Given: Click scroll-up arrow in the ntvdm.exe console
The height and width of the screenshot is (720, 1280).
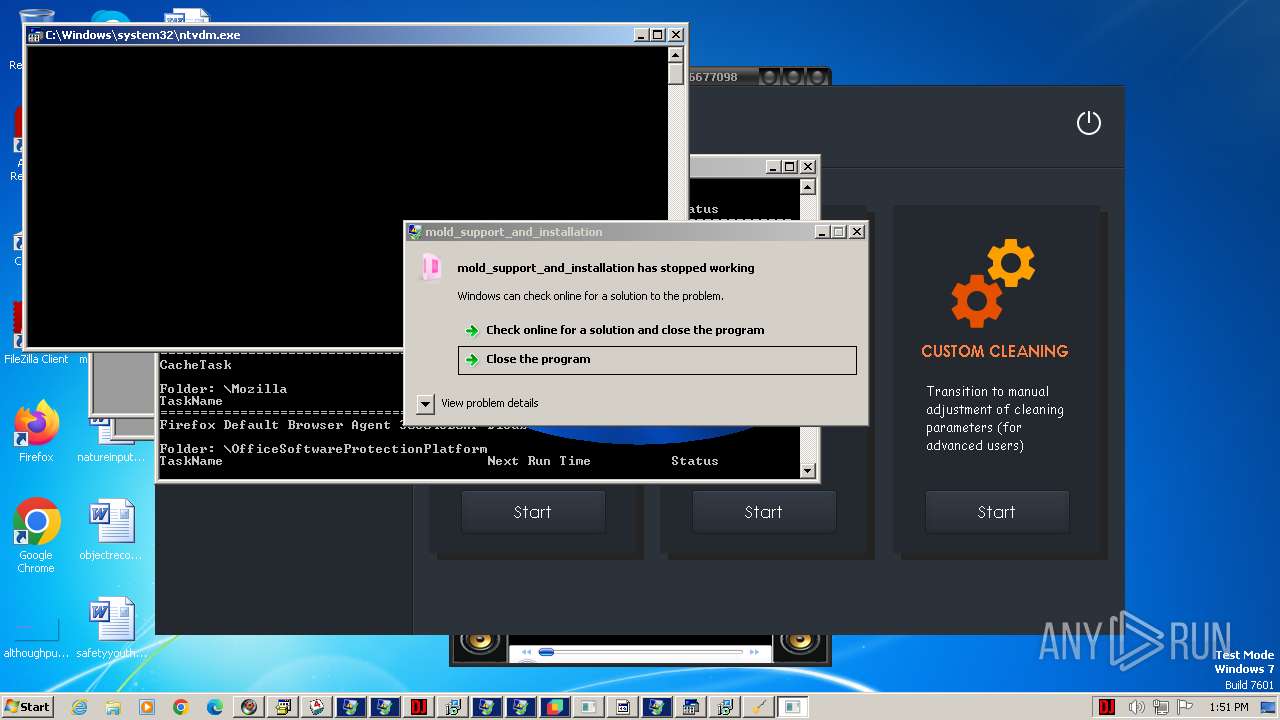Looking at the screenshot, I should click(676, 55).
